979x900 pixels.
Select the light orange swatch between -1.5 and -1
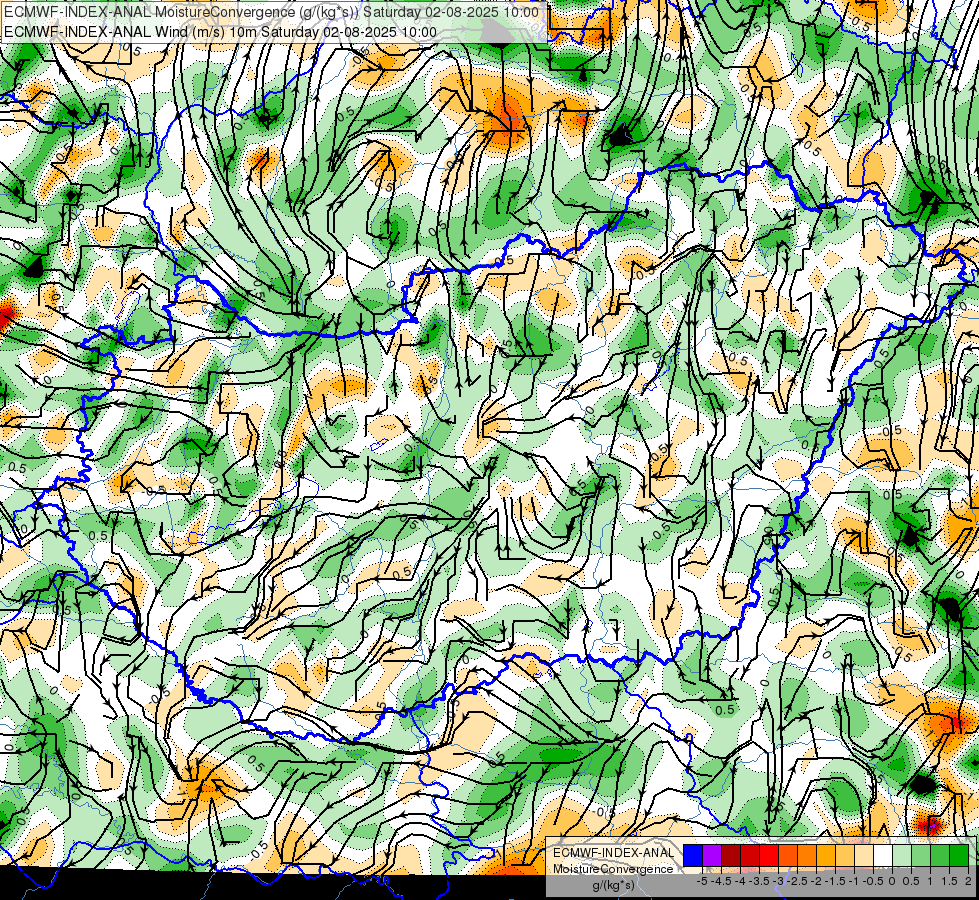click(845, 856)
